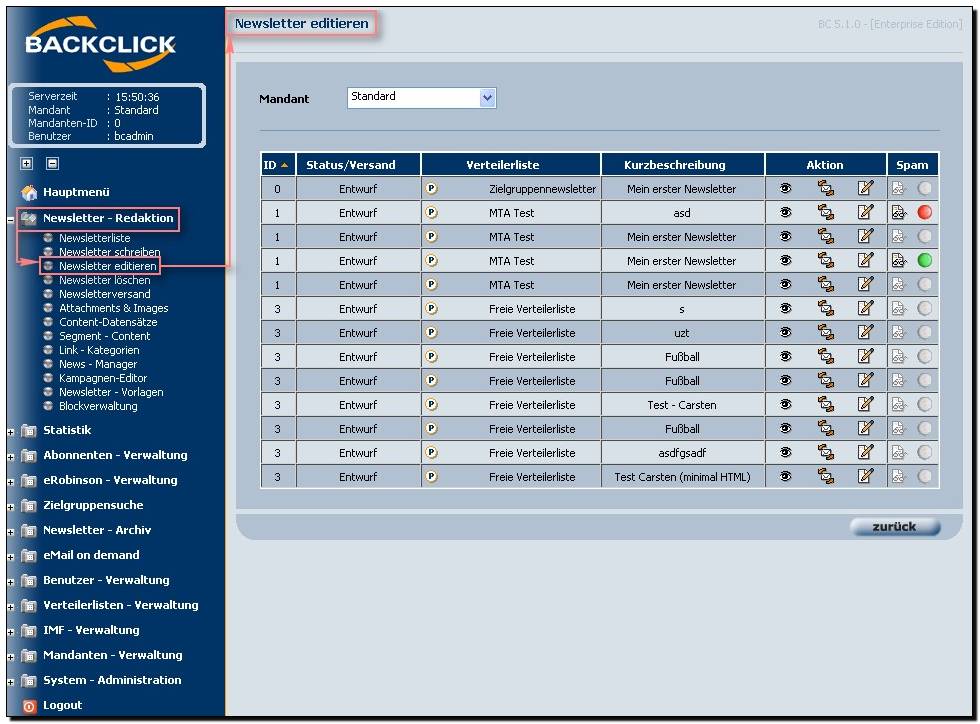Collapse all menu folders with minus button
This screenshot has height=724, width=980.
[52, 164]
